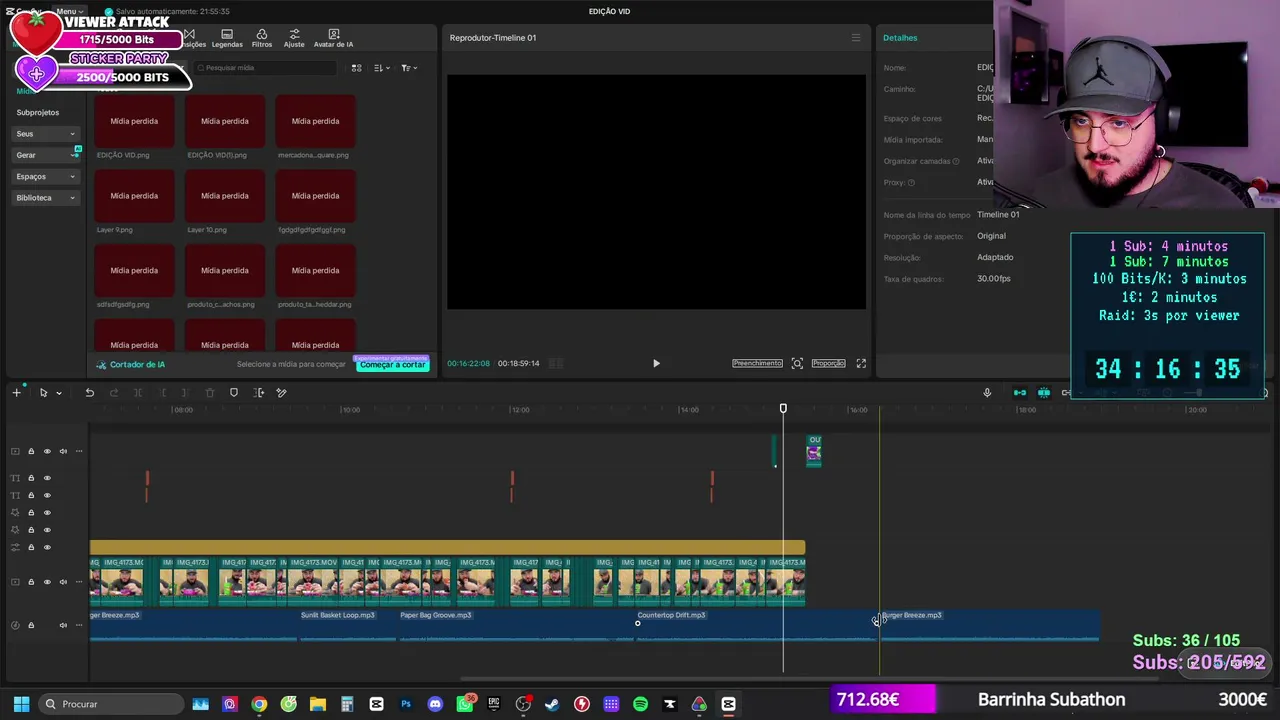Open the Proporção aspect ratio dropdown
The image size is (1280, 720).
(x=828, y=363)
